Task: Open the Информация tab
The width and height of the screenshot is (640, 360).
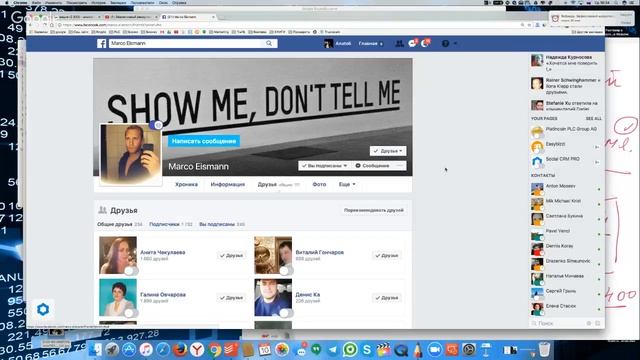Action: pos(228,184)
